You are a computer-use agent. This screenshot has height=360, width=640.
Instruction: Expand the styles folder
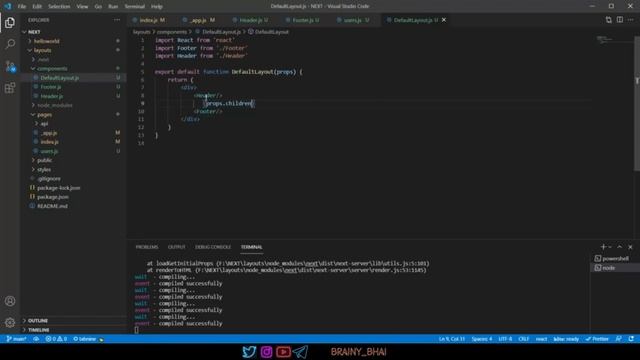pyautogui.click(x=44, y=169)
